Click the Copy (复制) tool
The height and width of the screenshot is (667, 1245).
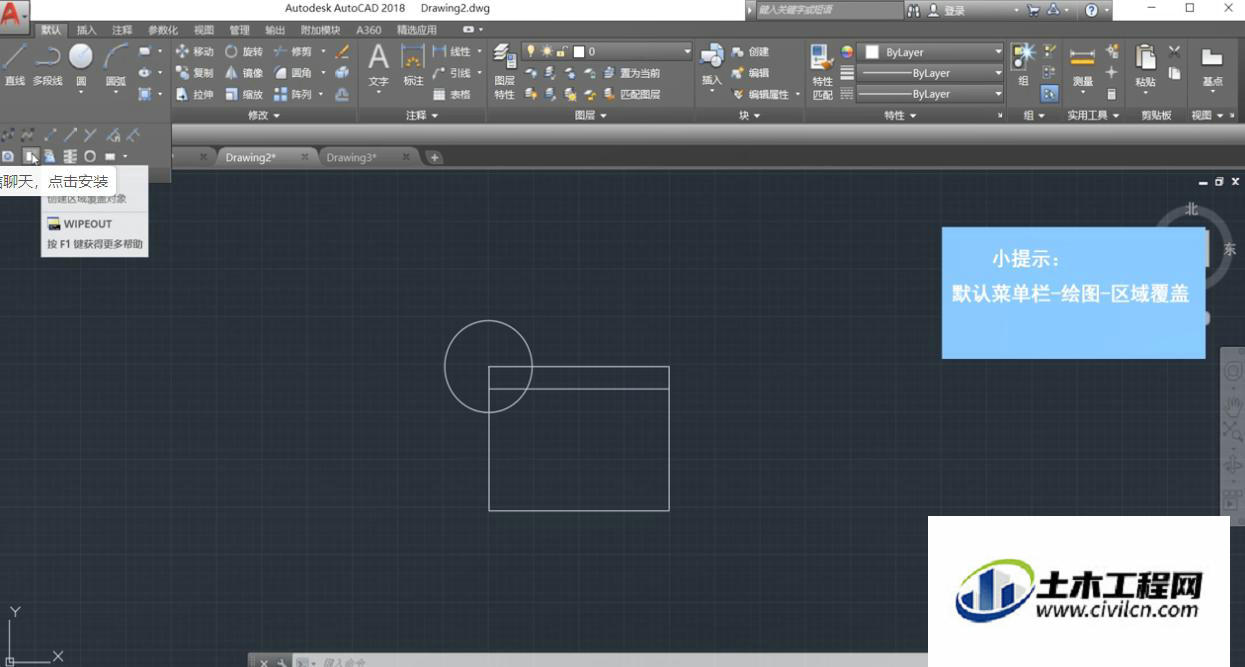click(x=195, y=73)
